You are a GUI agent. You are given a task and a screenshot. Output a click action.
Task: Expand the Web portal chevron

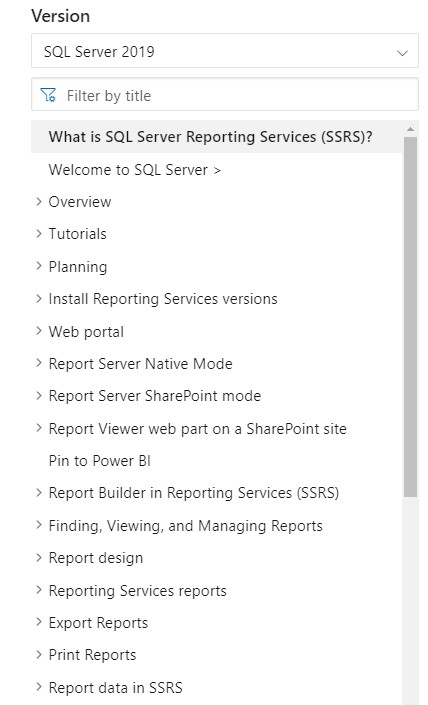tap(39, 331)
